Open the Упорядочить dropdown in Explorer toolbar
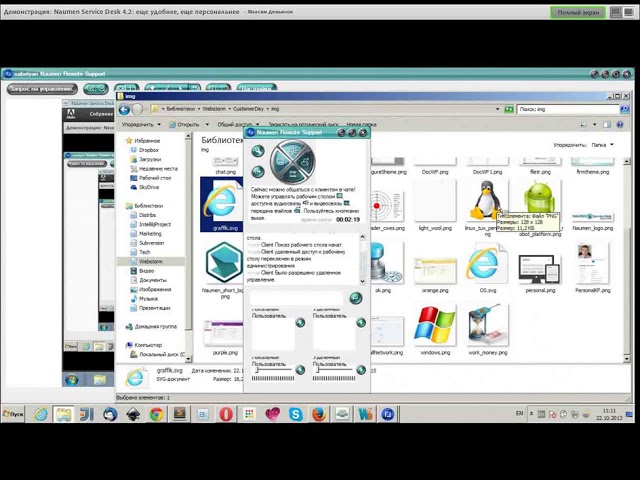640x480 pixels. click(141, 125)
